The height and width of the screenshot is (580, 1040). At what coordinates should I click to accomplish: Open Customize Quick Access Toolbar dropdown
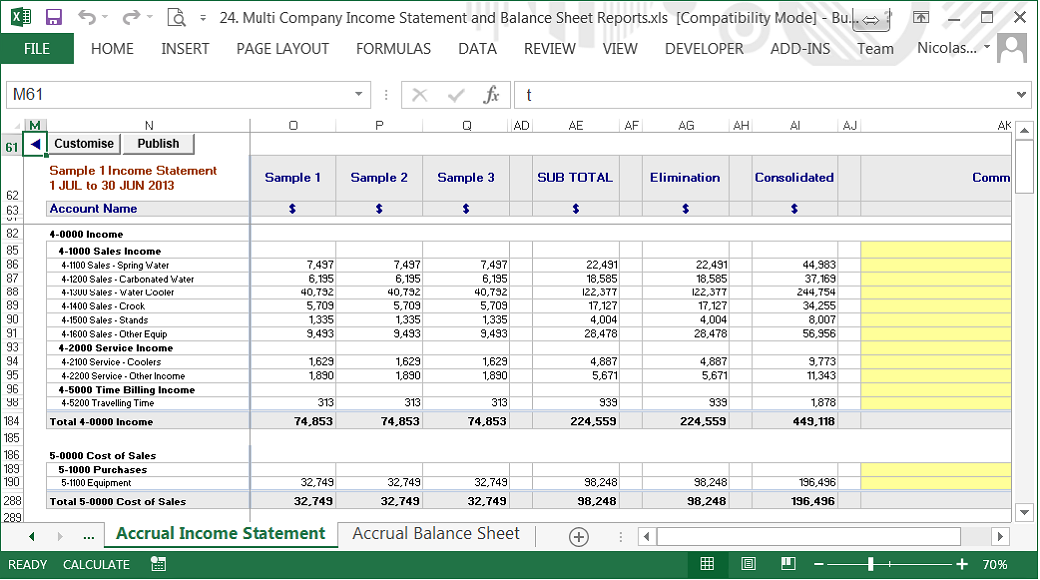click(x=204, y=18)
